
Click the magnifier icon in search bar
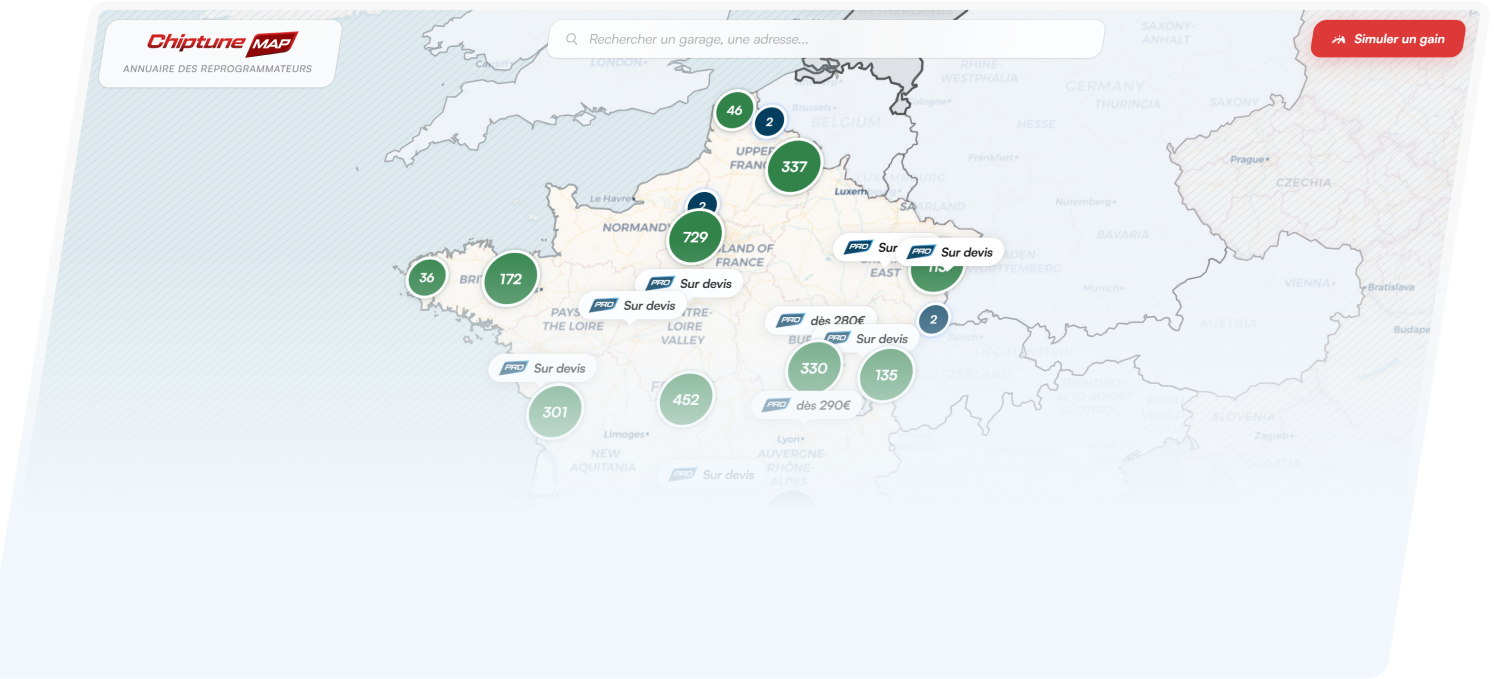pyautogui.click(x=572, y=40)
